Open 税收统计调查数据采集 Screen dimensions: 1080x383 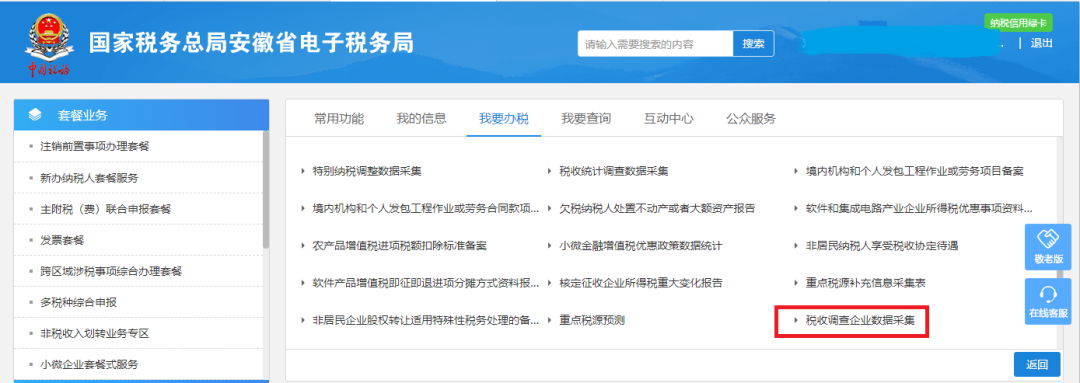click(614, 171)
